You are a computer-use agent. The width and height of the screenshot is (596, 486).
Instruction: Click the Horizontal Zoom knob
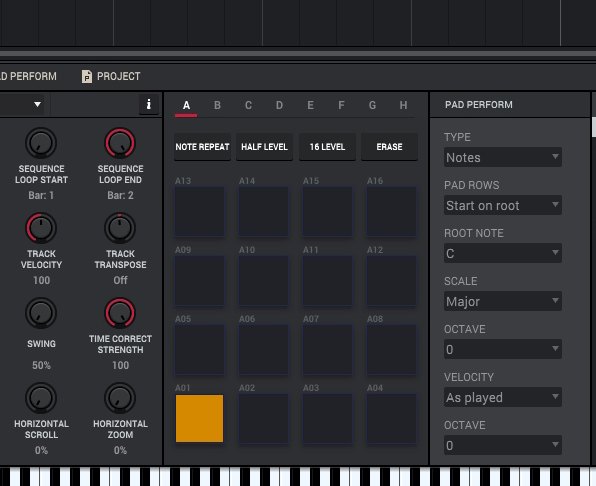[120, 398]
